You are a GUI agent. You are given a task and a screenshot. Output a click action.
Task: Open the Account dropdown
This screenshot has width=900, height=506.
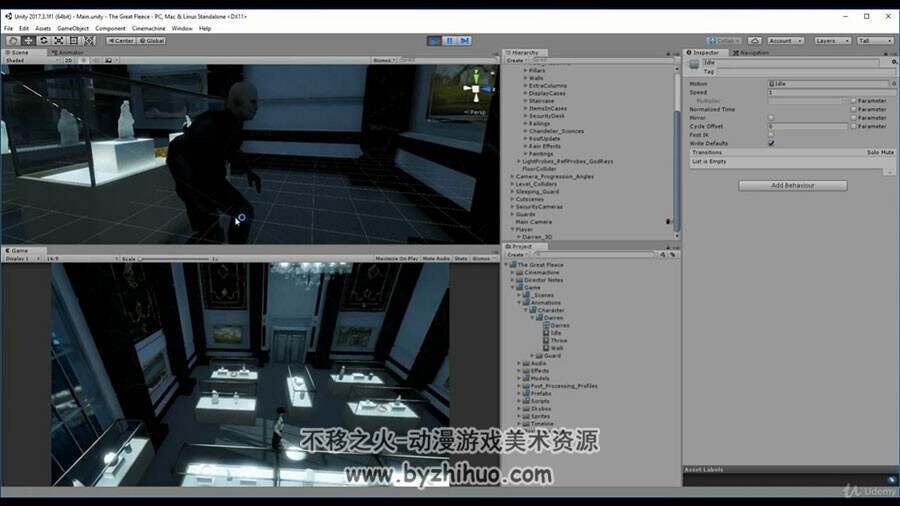(x=785, y=41)
